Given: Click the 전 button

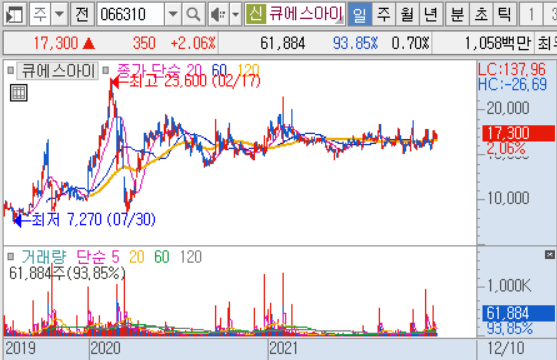Looking at the screenshot, I should point(82,15).
